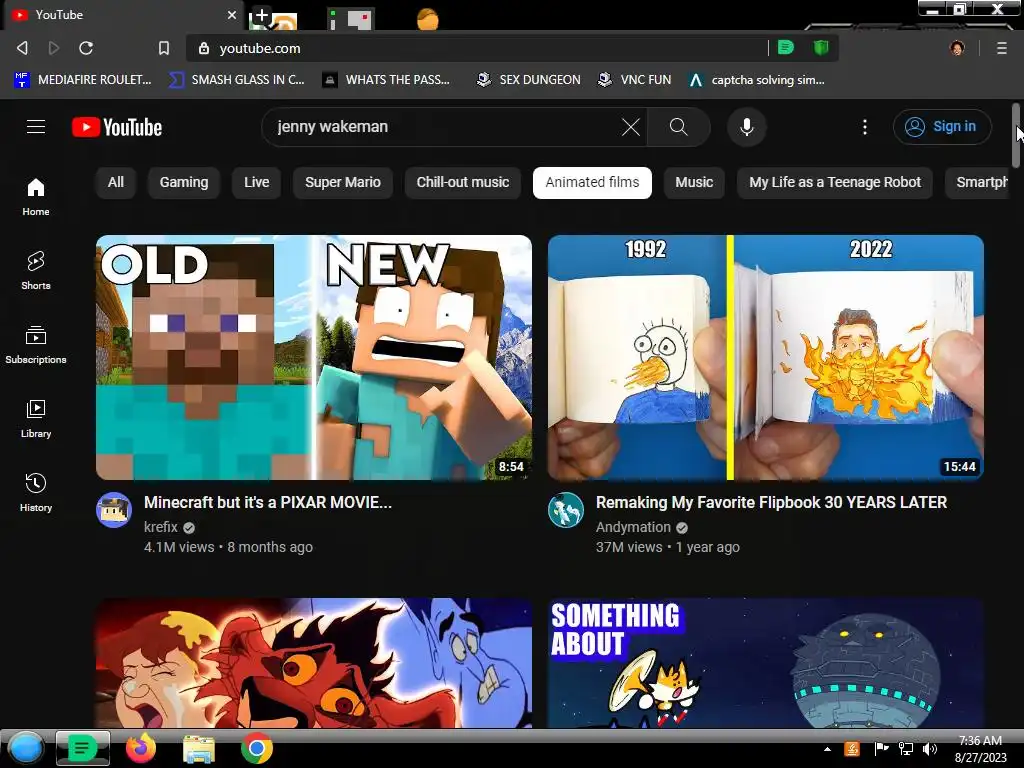Open the Minecraft OLD vs NEW video thumbnail
Screen dimensions: 1024x768
(x=314, y=357)
